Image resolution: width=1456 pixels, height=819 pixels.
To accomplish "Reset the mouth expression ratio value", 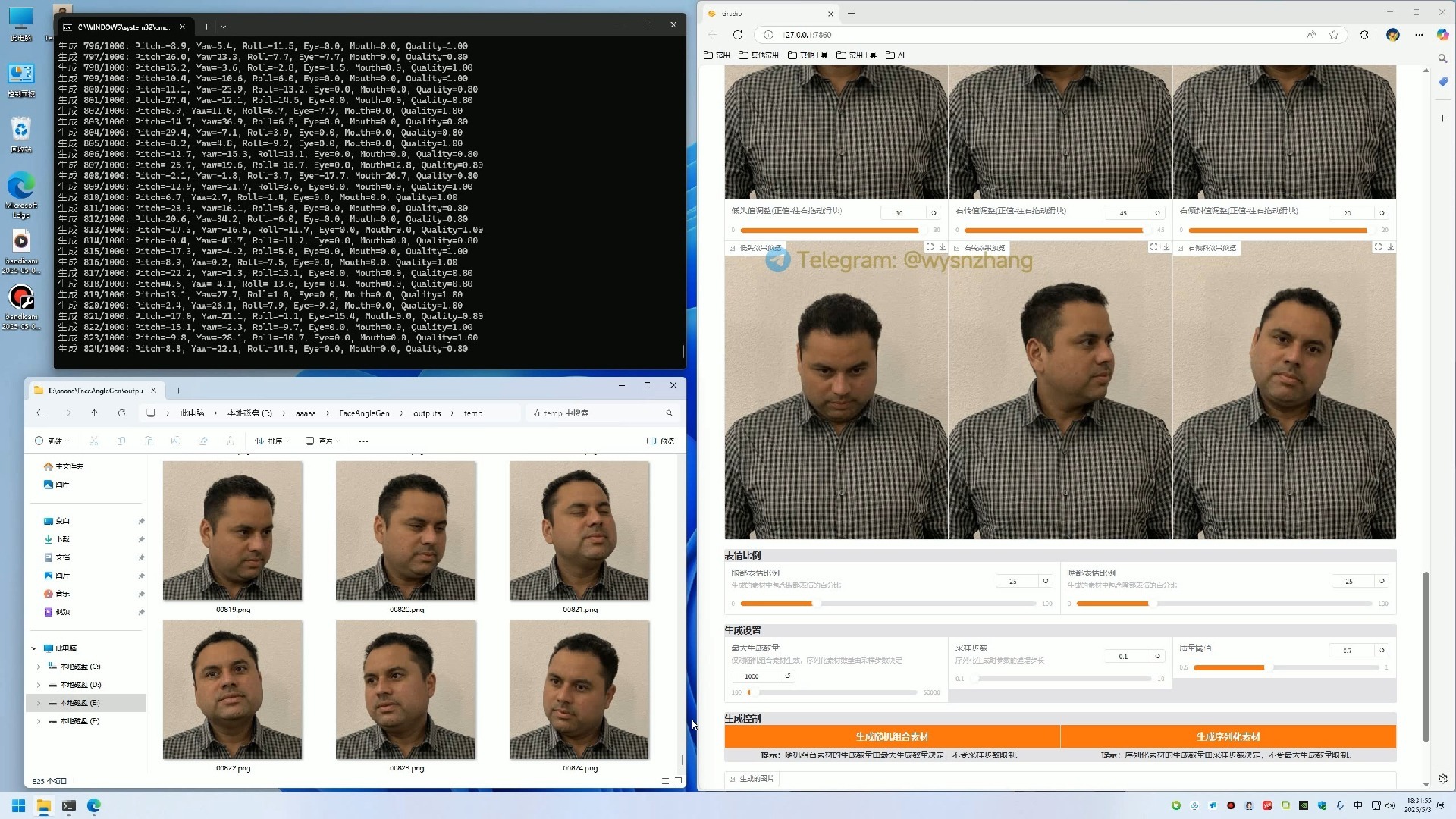I will pyautogui.click(x=1382, y=581).
